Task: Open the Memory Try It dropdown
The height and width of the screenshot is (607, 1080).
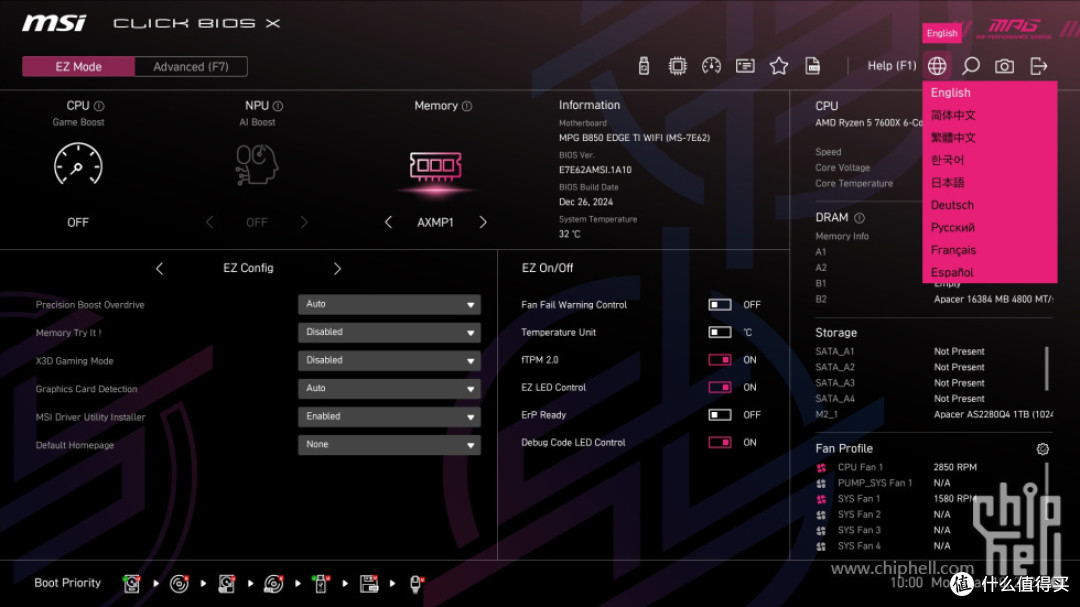Action: [389, 333]
